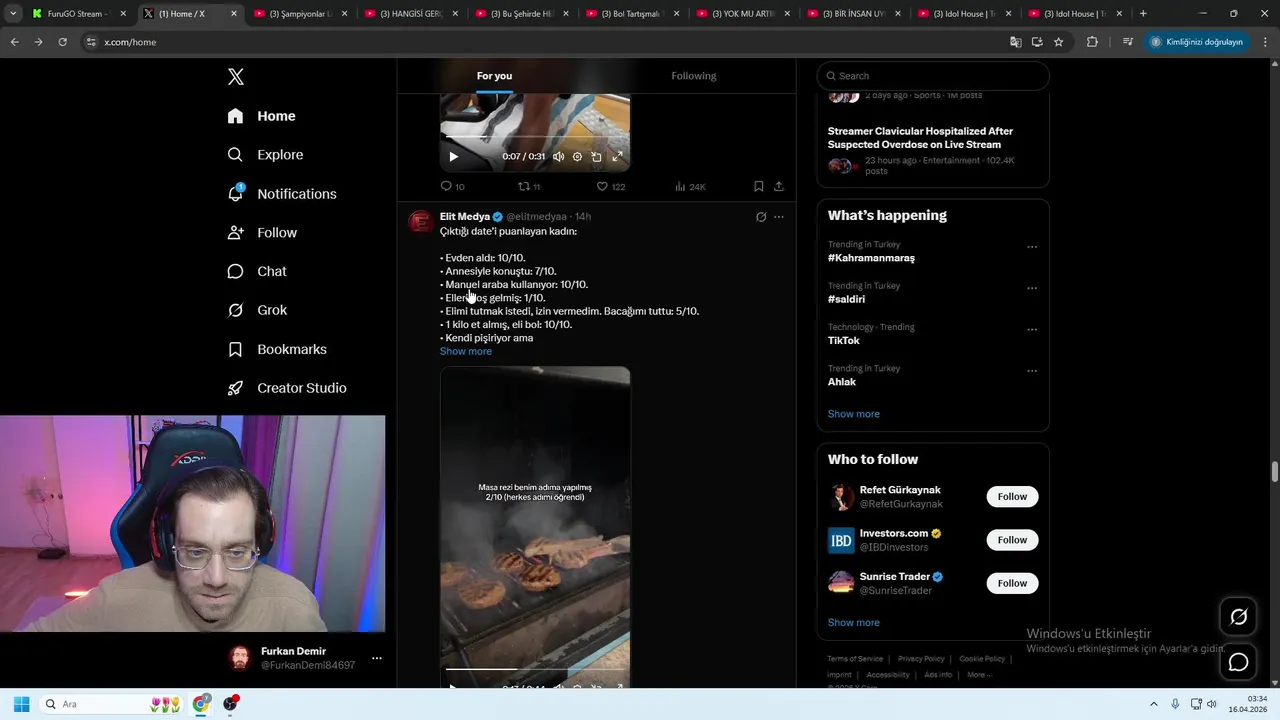The image size is (1280, 720).
Task: Open the TikTok trending topic
Action: [x=844, y=341]
